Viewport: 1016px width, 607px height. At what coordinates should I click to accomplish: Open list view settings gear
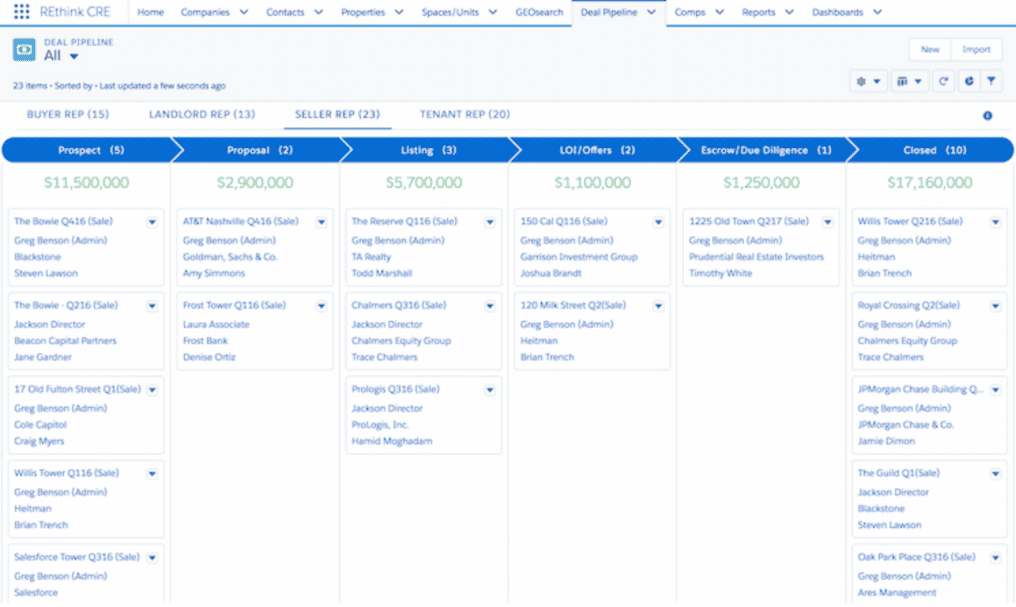coord(867,82)
